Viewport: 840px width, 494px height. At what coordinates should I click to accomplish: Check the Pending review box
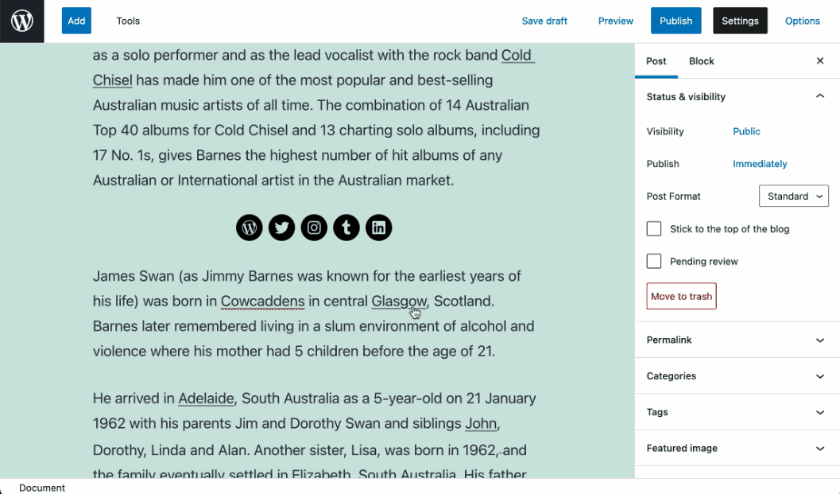pos(654,261)
